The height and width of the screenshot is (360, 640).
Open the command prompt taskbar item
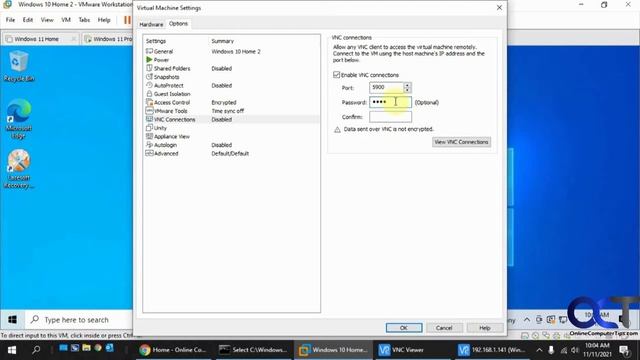pos(253,350)
